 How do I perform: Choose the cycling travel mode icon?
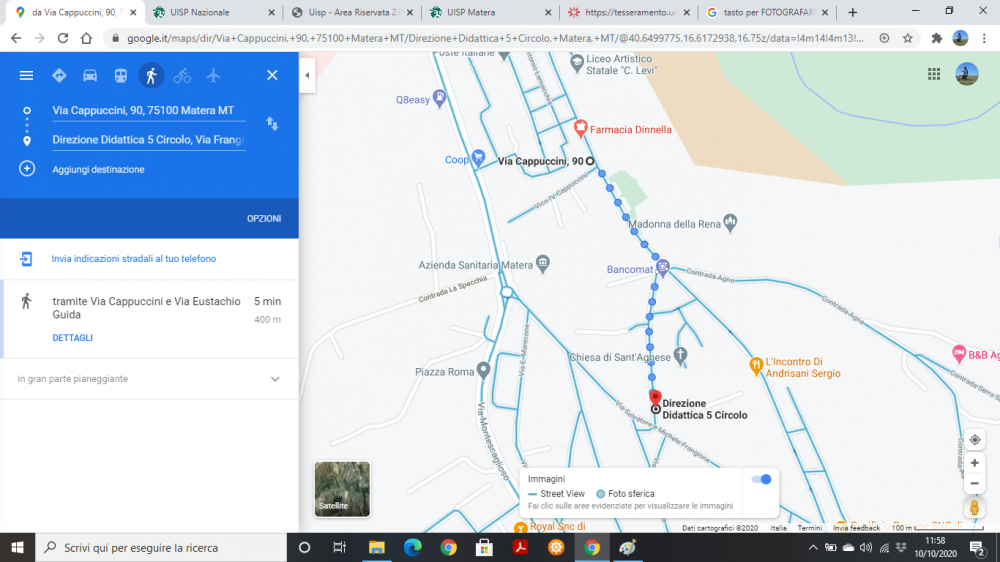(182, 75)
